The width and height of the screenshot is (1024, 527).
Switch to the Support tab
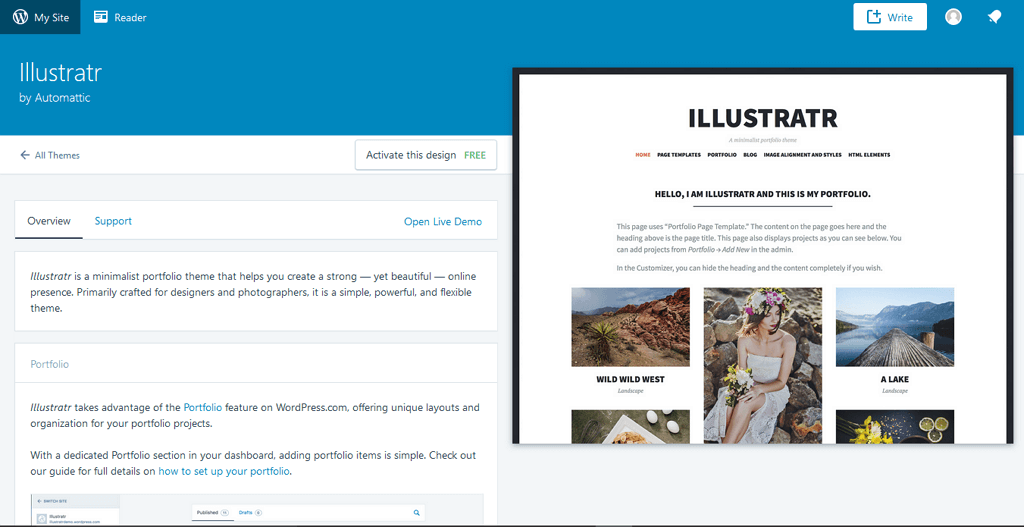[113, 221]
